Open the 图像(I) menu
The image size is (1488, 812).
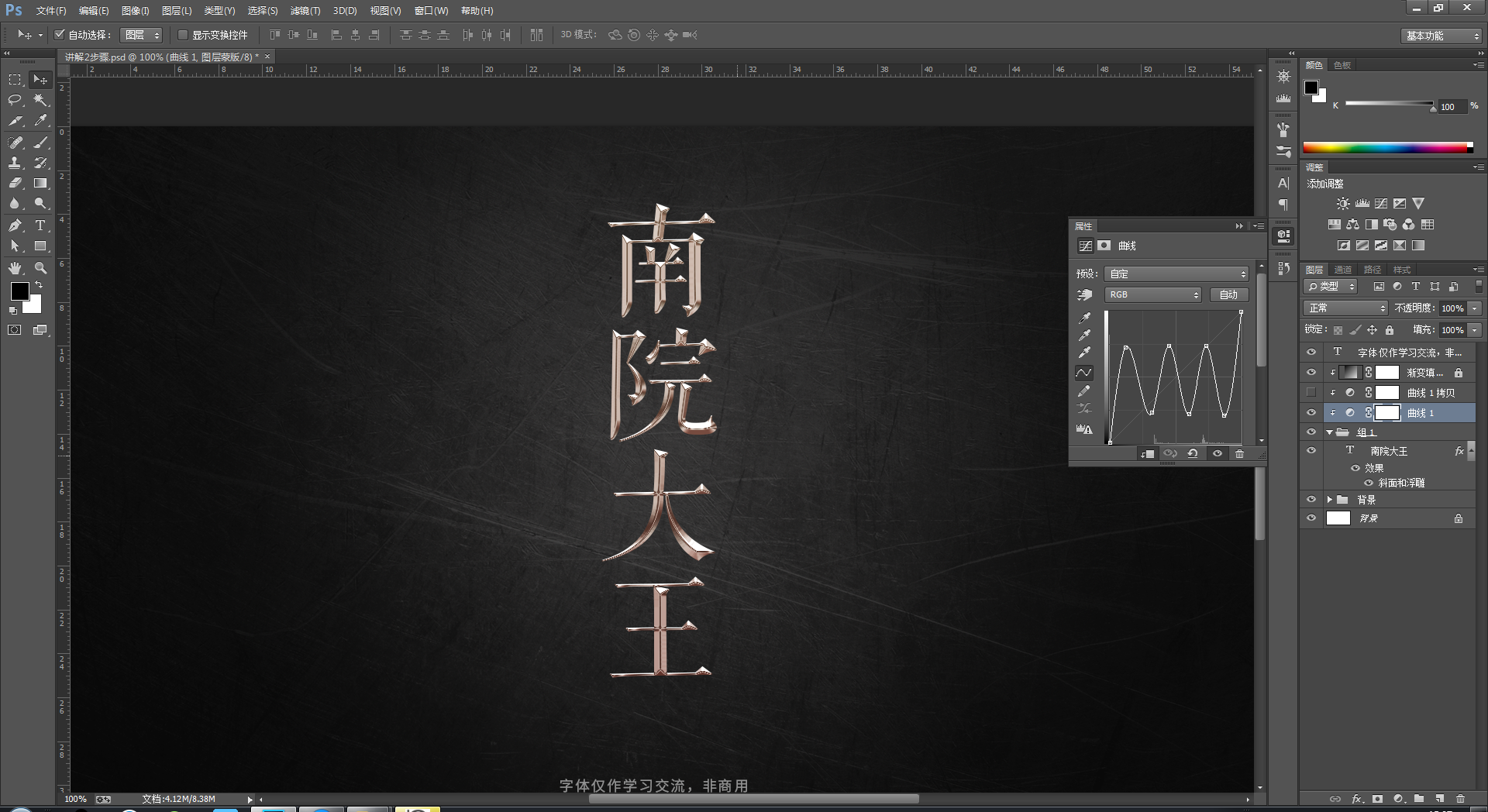[135, 11]
